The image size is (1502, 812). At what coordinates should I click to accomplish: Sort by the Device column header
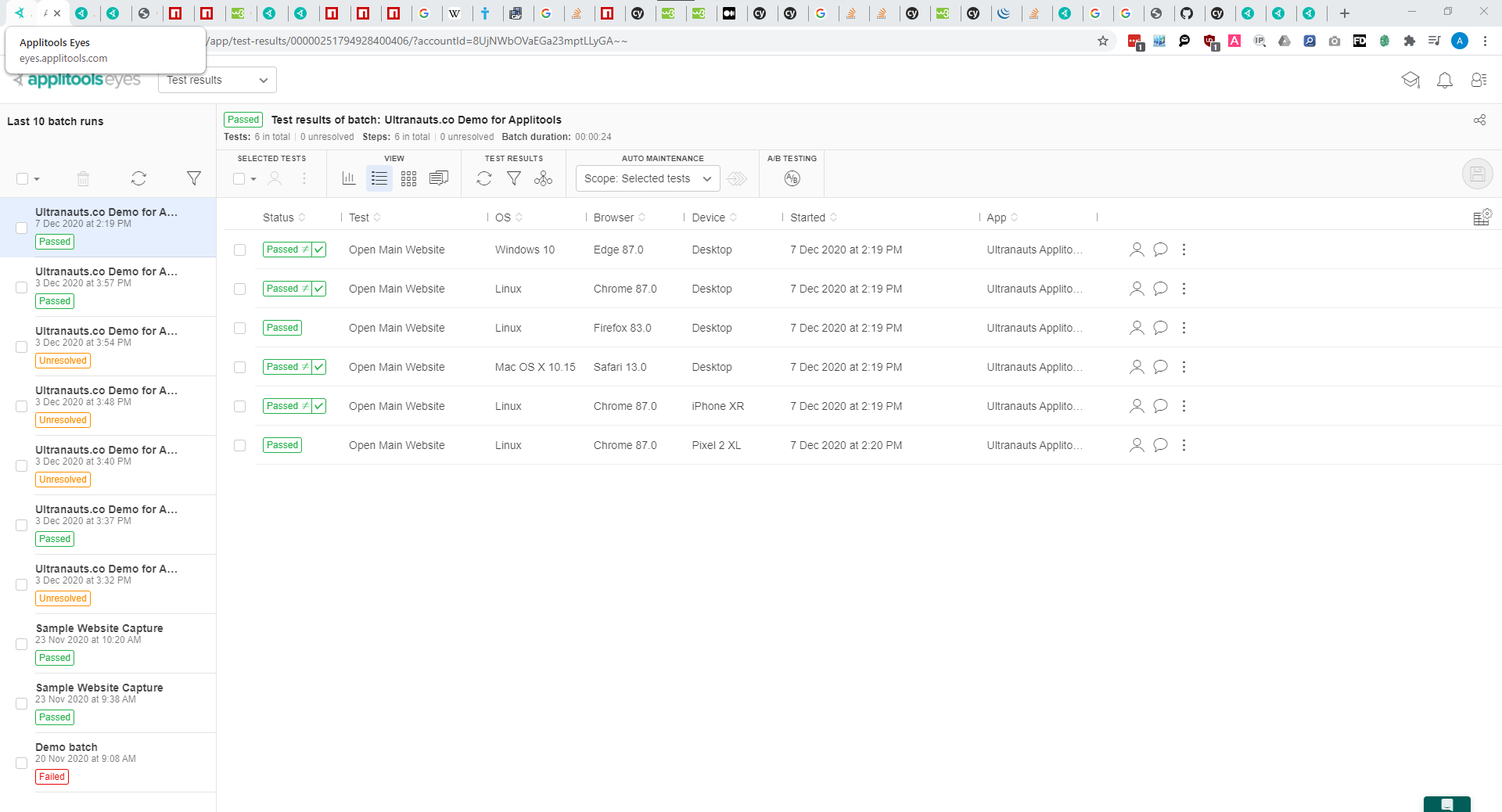coord(714,217)
